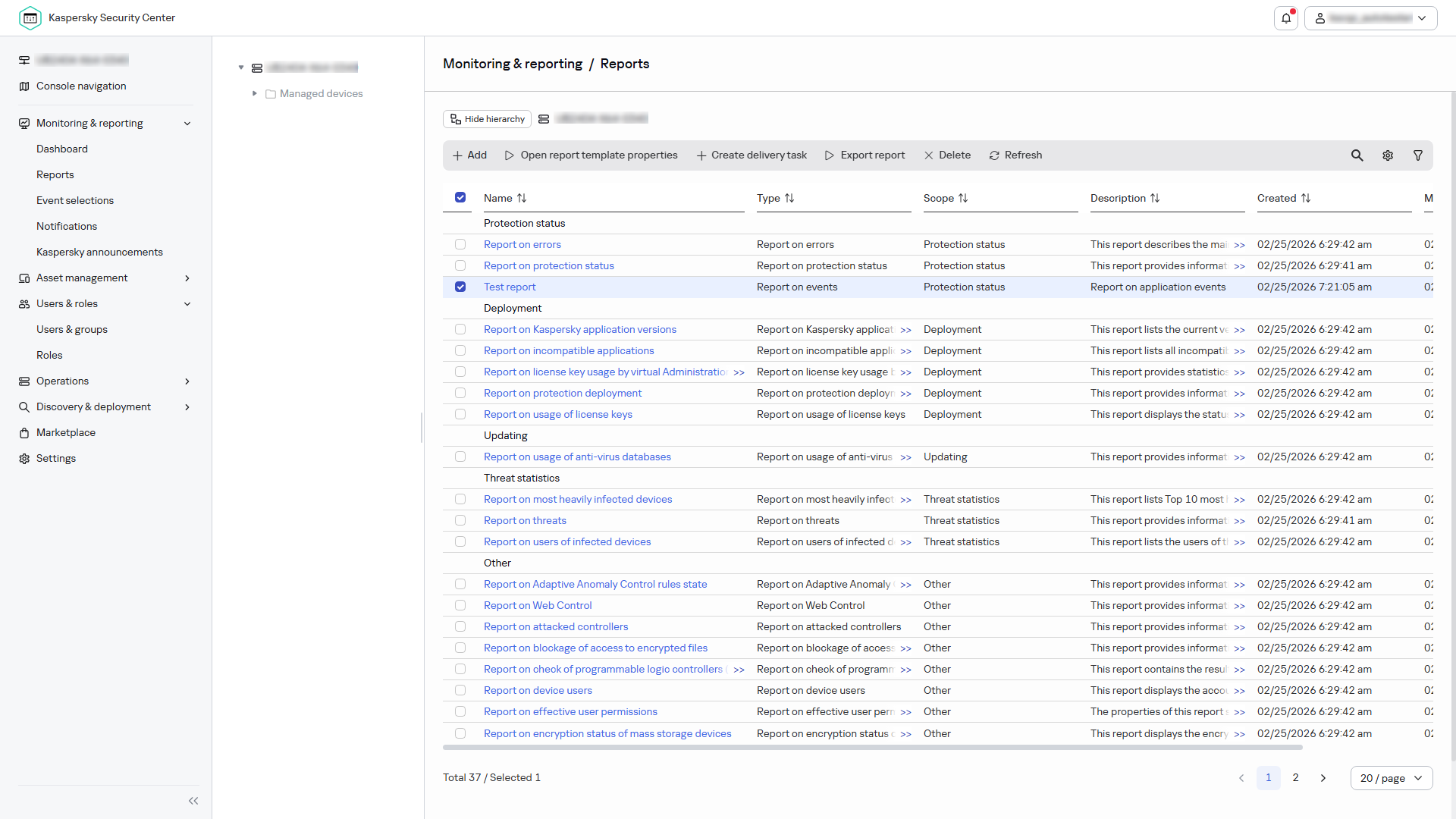Uncheck the Test report row
The height and width of the screenshot is (819, 1456).
coord(460,287)
